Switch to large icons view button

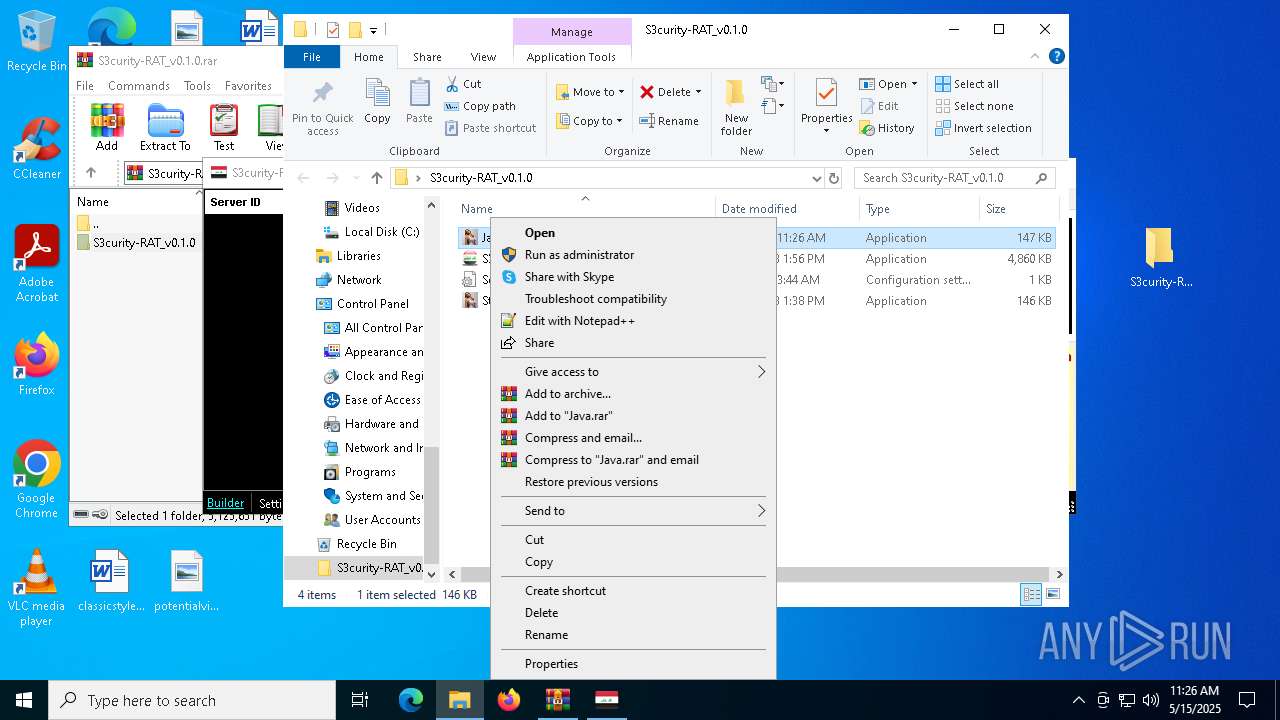[1053, 594]
